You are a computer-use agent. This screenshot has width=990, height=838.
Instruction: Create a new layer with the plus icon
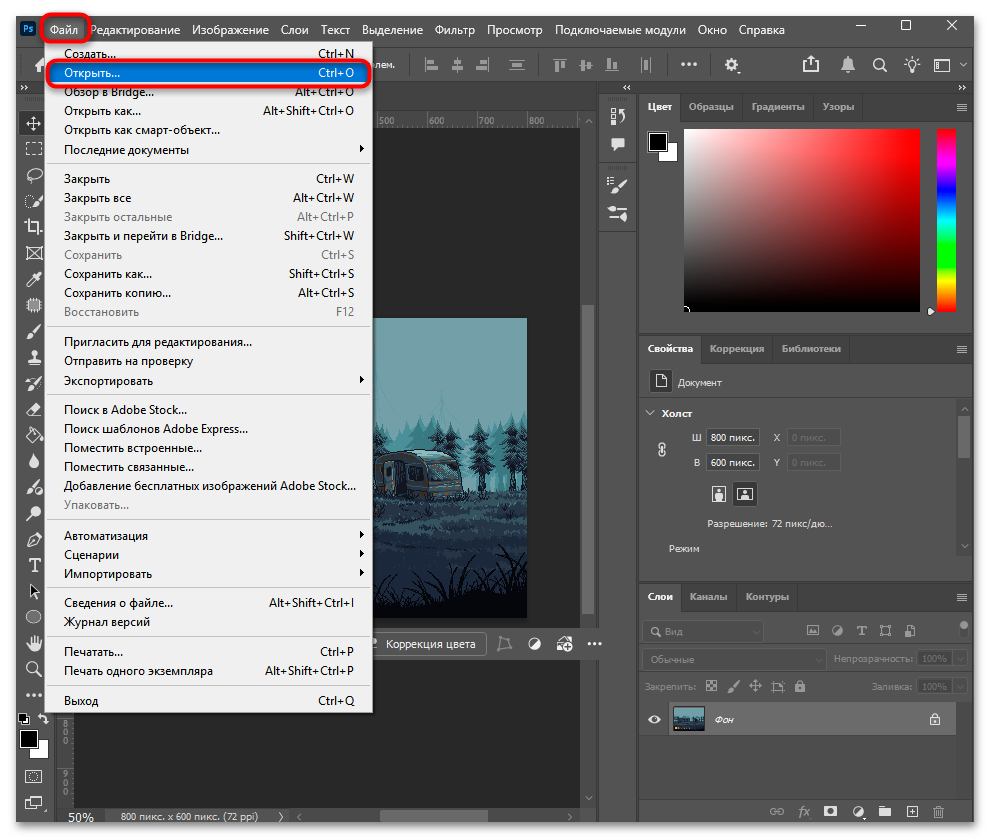pos(912,811)
